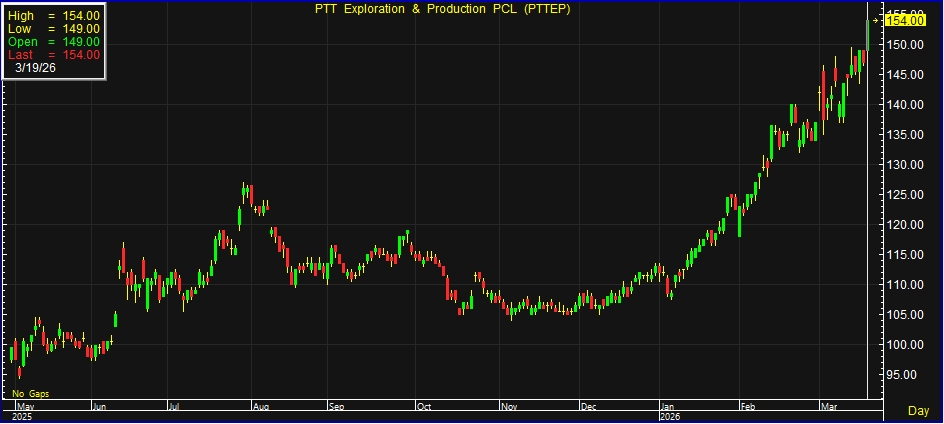The width and height of the screenshot is (944, 424).
Task: Click the Nov label on time axis
Action: tap(509, 407)
